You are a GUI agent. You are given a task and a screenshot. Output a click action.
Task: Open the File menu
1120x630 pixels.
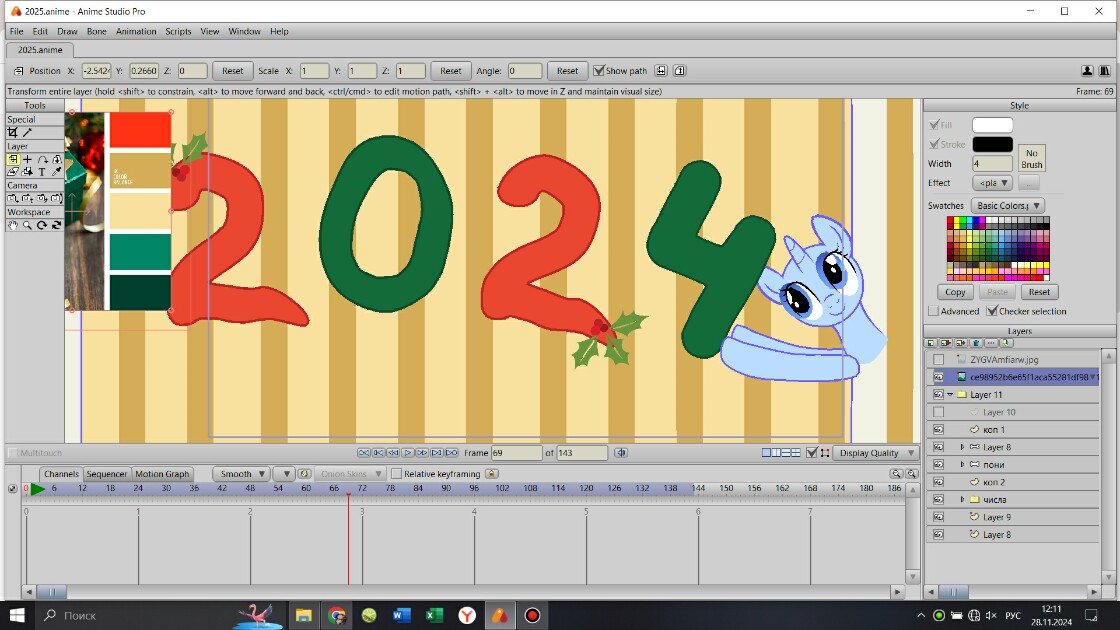16,31
